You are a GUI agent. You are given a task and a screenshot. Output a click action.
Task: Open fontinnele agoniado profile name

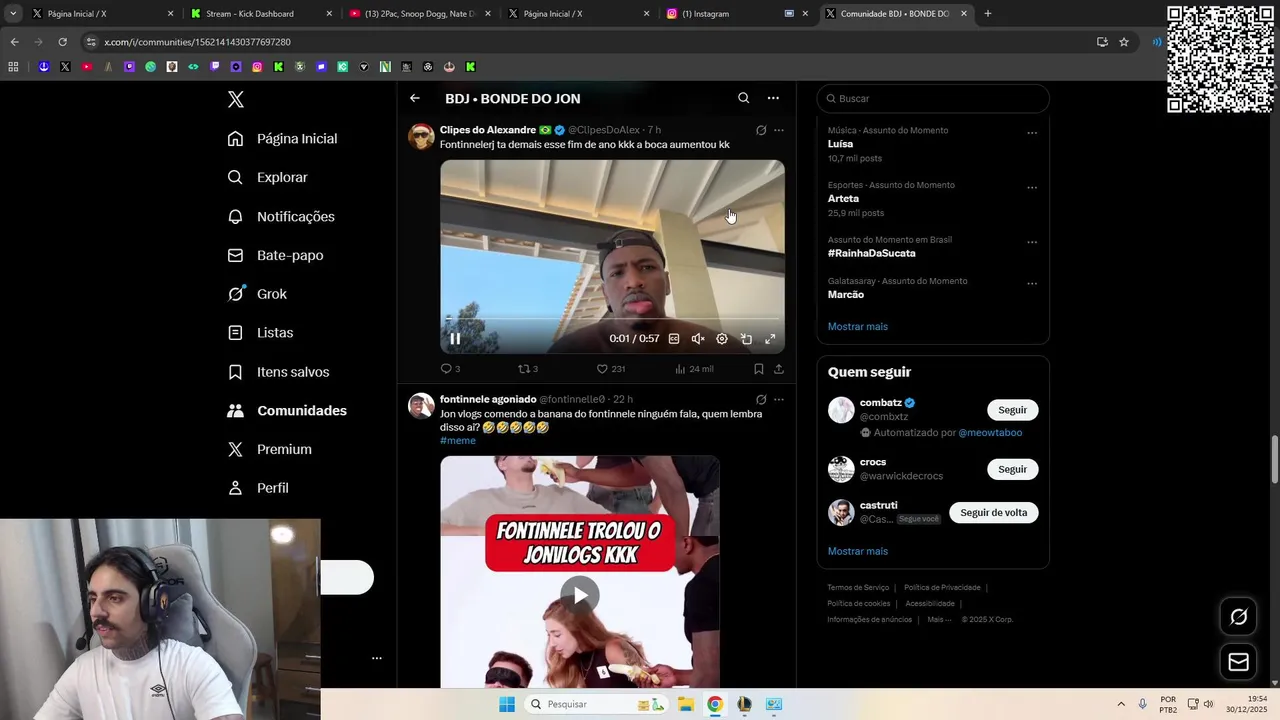(x=488, y=400)
